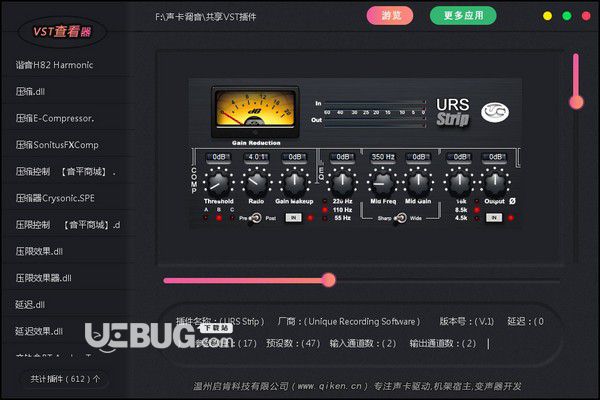Click the phase invert Ø symbol
The height and width of the screenshot is (400, 600).
click(x=512, y=201)
